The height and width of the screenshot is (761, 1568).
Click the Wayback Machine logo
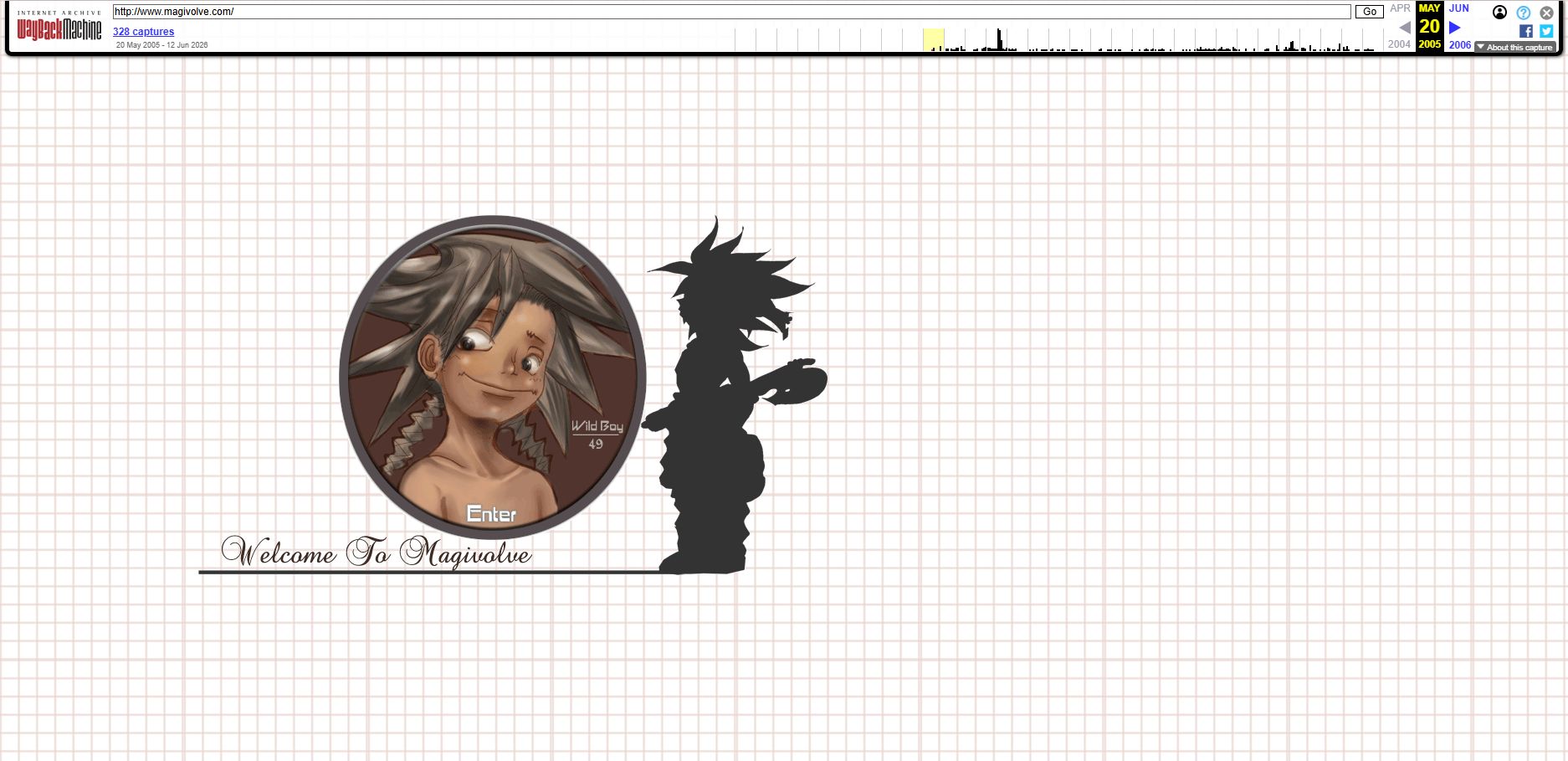point(59,27)
